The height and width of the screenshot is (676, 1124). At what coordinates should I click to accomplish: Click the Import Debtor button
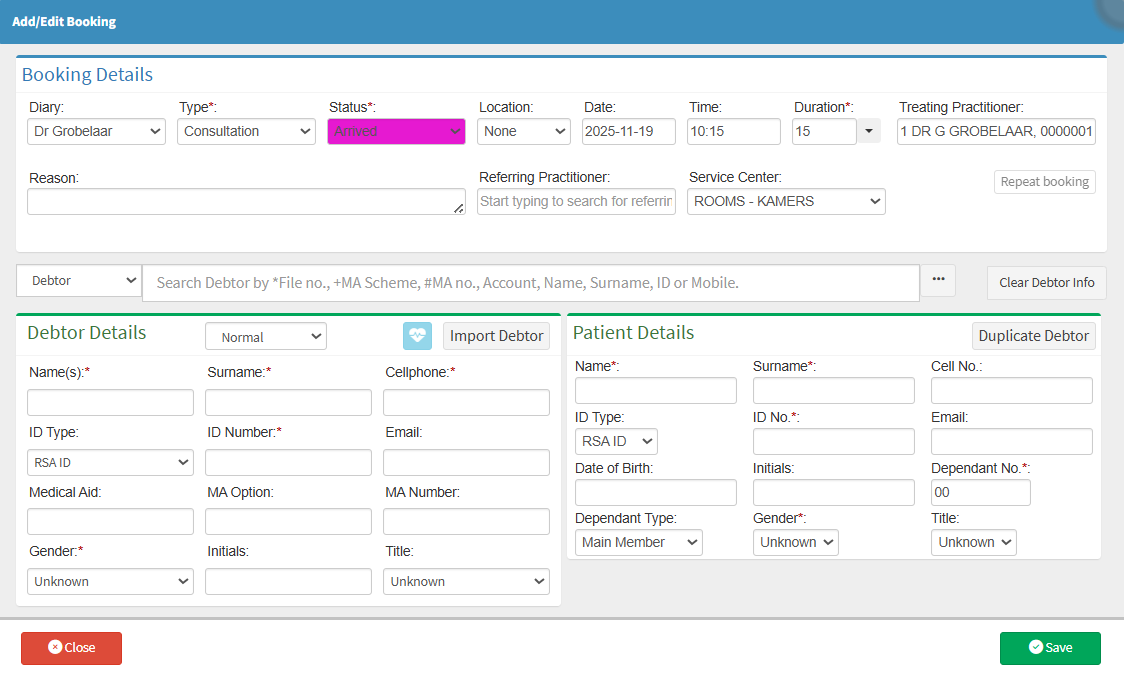point(496,336)
